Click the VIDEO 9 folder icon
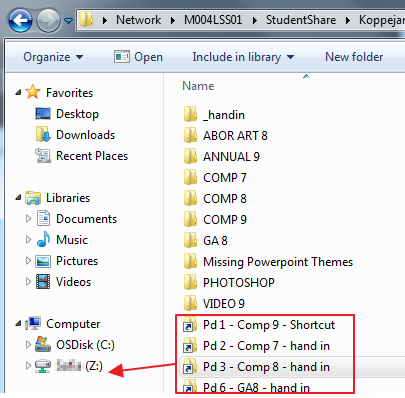Image resolution: width=405 pixels, height=398 pixels. click(x=190, y=303)
